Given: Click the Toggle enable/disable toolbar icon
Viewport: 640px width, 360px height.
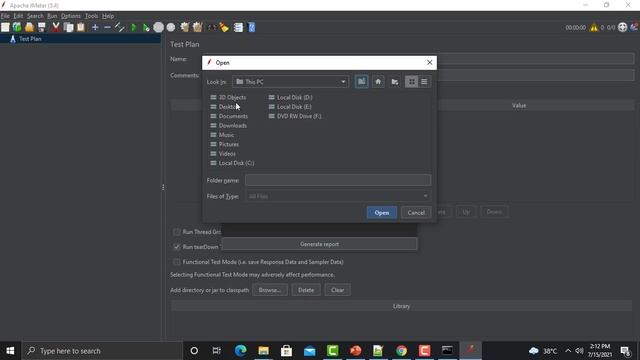Looking at the screenshot, I should (x=120, y=27).
